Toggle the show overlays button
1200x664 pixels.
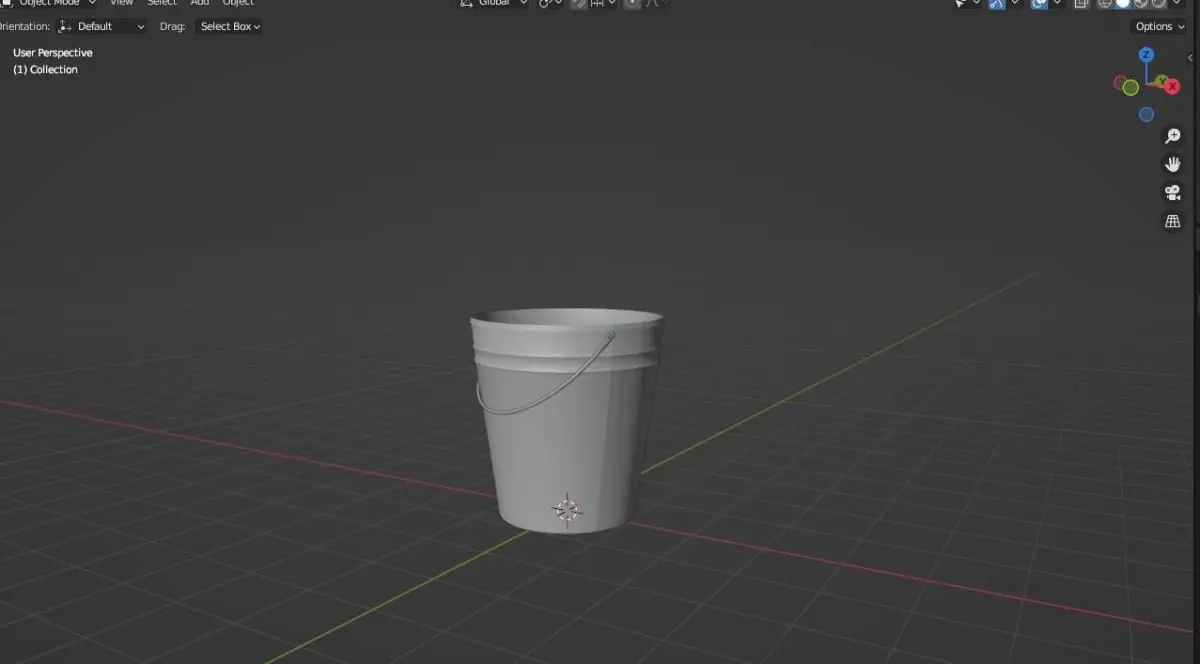pos(1039,3)
